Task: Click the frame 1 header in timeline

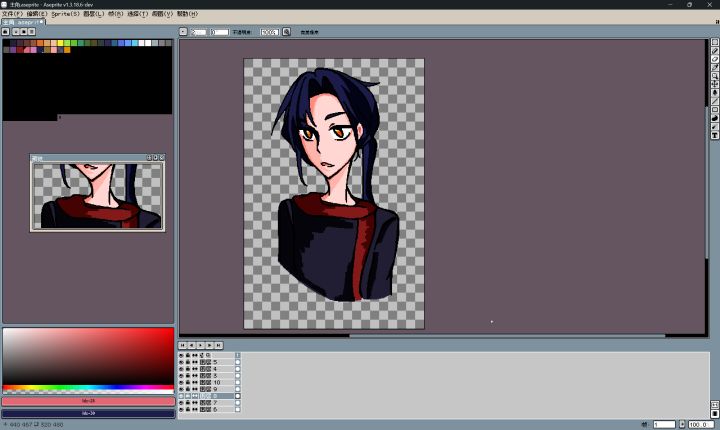Action: coord(238,355)
